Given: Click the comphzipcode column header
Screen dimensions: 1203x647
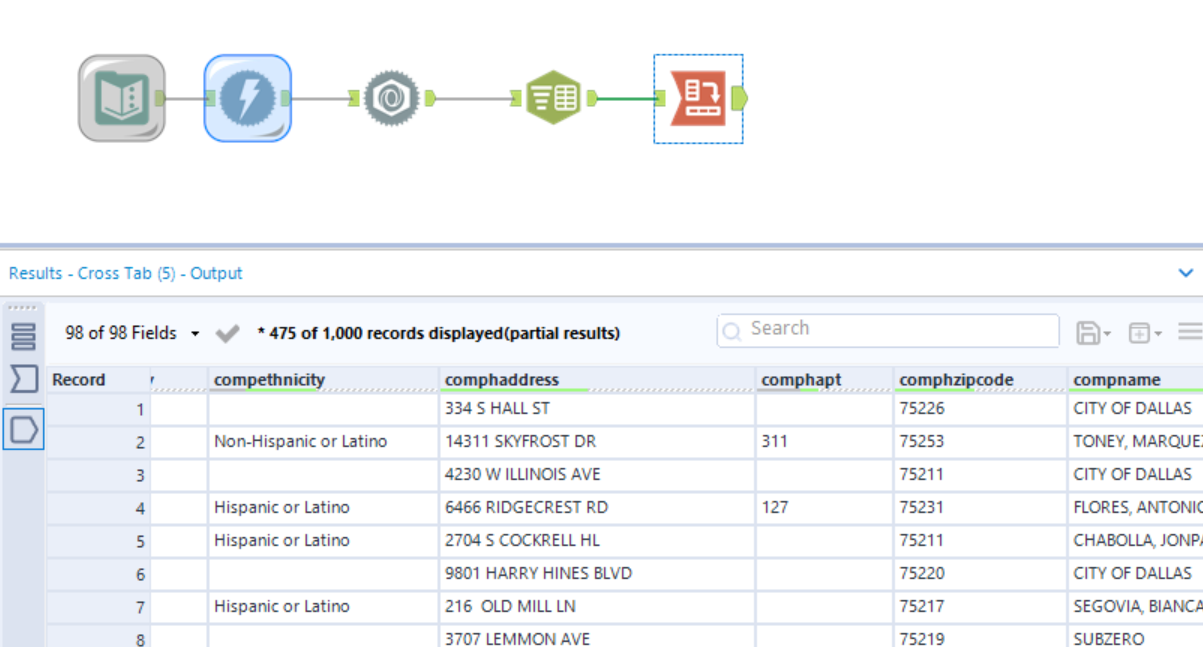Looking at the screenshot, I should (955, 379).
